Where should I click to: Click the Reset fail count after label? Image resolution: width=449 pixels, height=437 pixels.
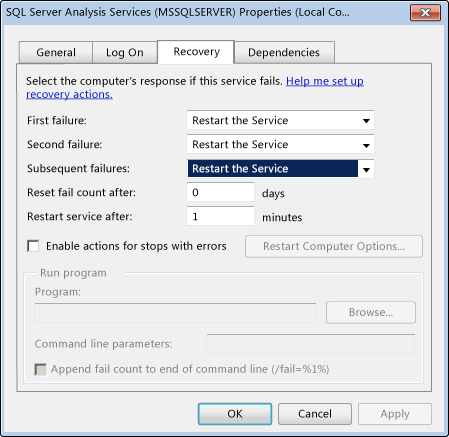point(81,192)
